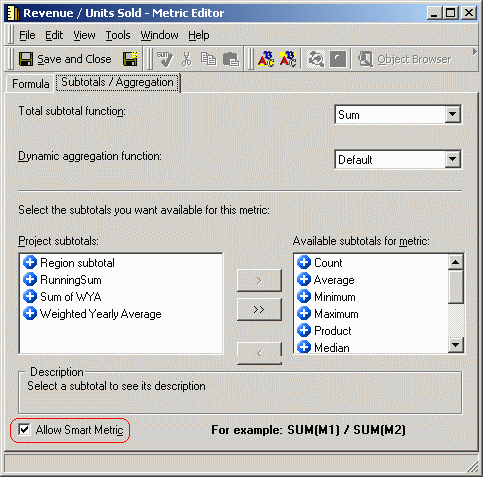Click the Save and New disk icon

(x=130, y=59)
